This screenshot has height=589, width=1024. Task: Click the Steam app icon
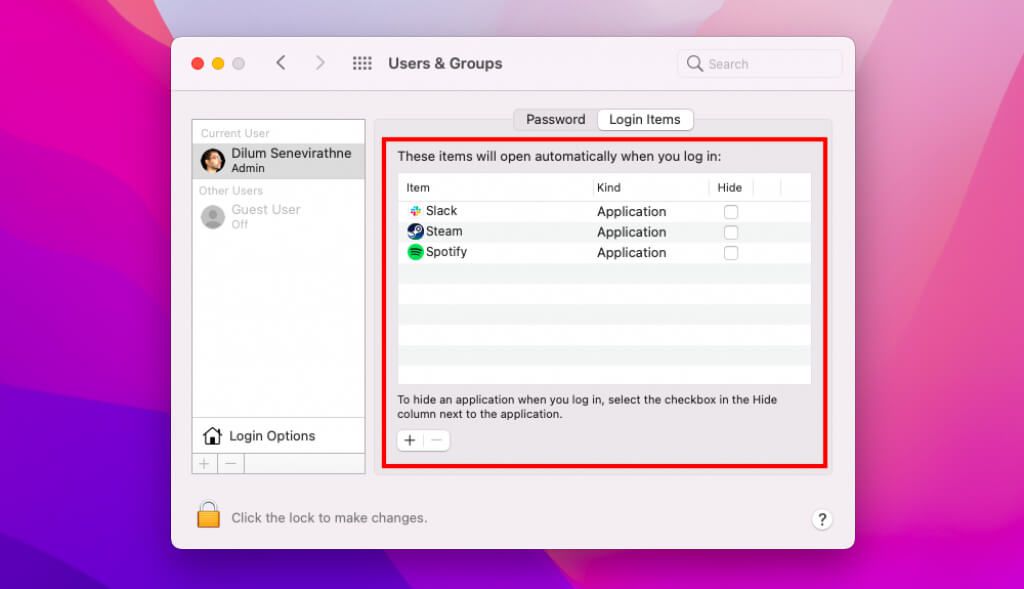pyautogui.click(x=415, y=231)
